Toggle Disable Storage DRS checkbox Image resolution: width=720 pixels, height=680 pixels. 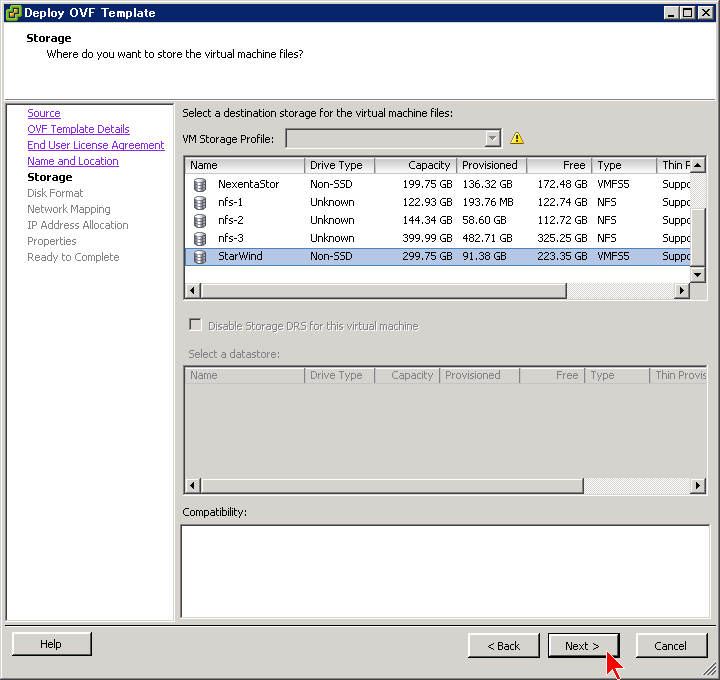[195, 325]
